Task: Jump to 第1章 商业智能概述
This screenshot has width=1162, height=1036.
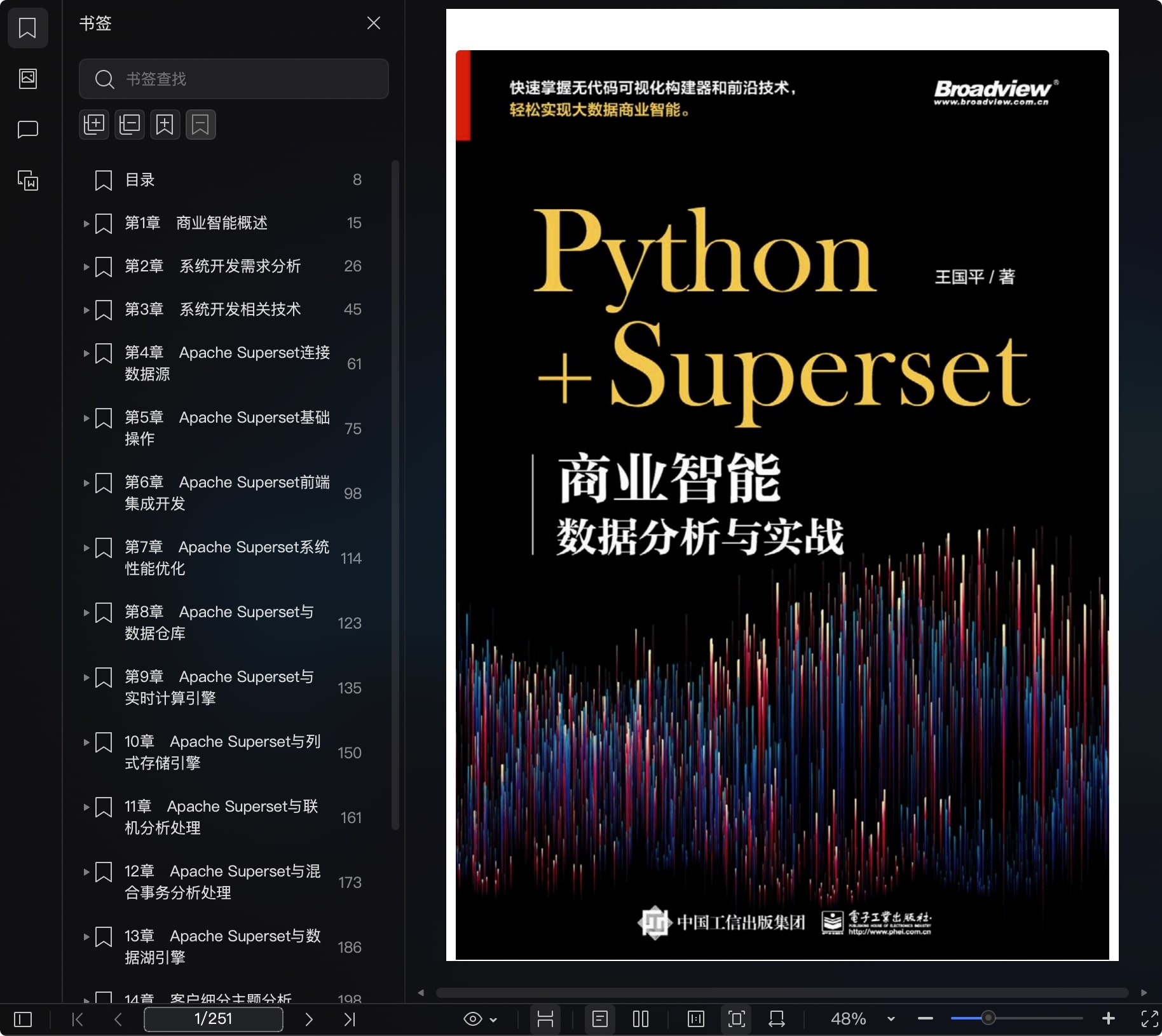Action: pyautogui.click(x=196, y=223)
